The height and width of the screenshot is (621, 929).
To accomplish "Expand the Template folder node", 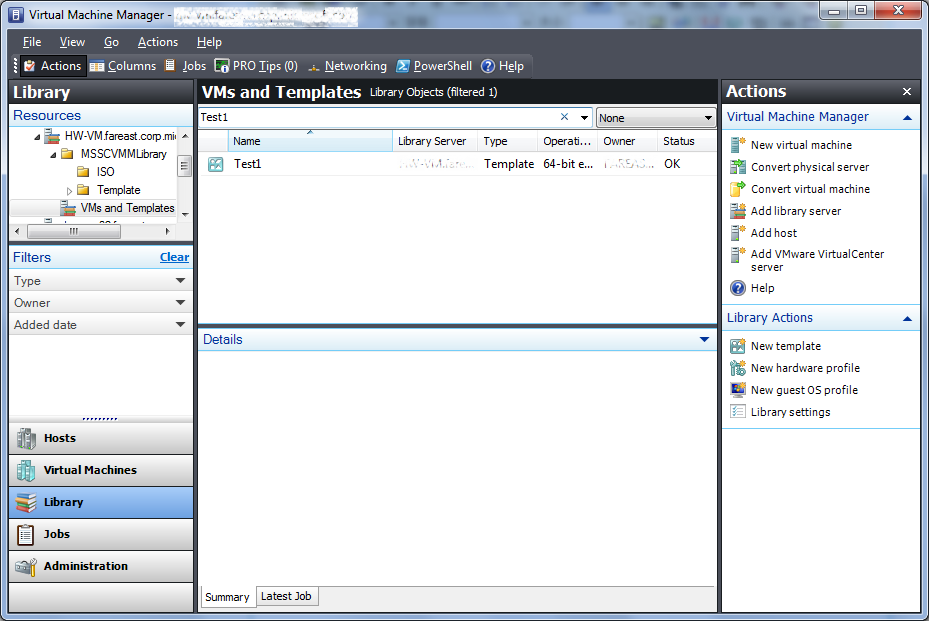I will (69, 191).
